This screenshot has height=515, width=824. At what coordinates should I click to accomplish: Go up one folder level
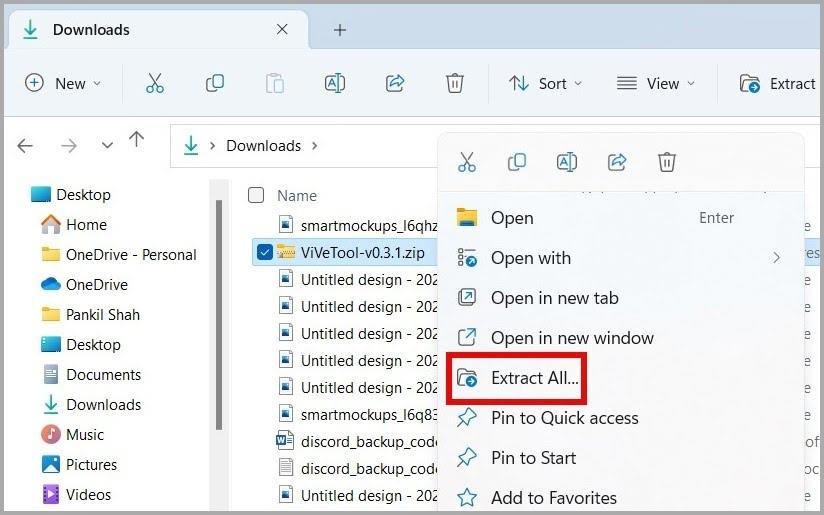137,140
